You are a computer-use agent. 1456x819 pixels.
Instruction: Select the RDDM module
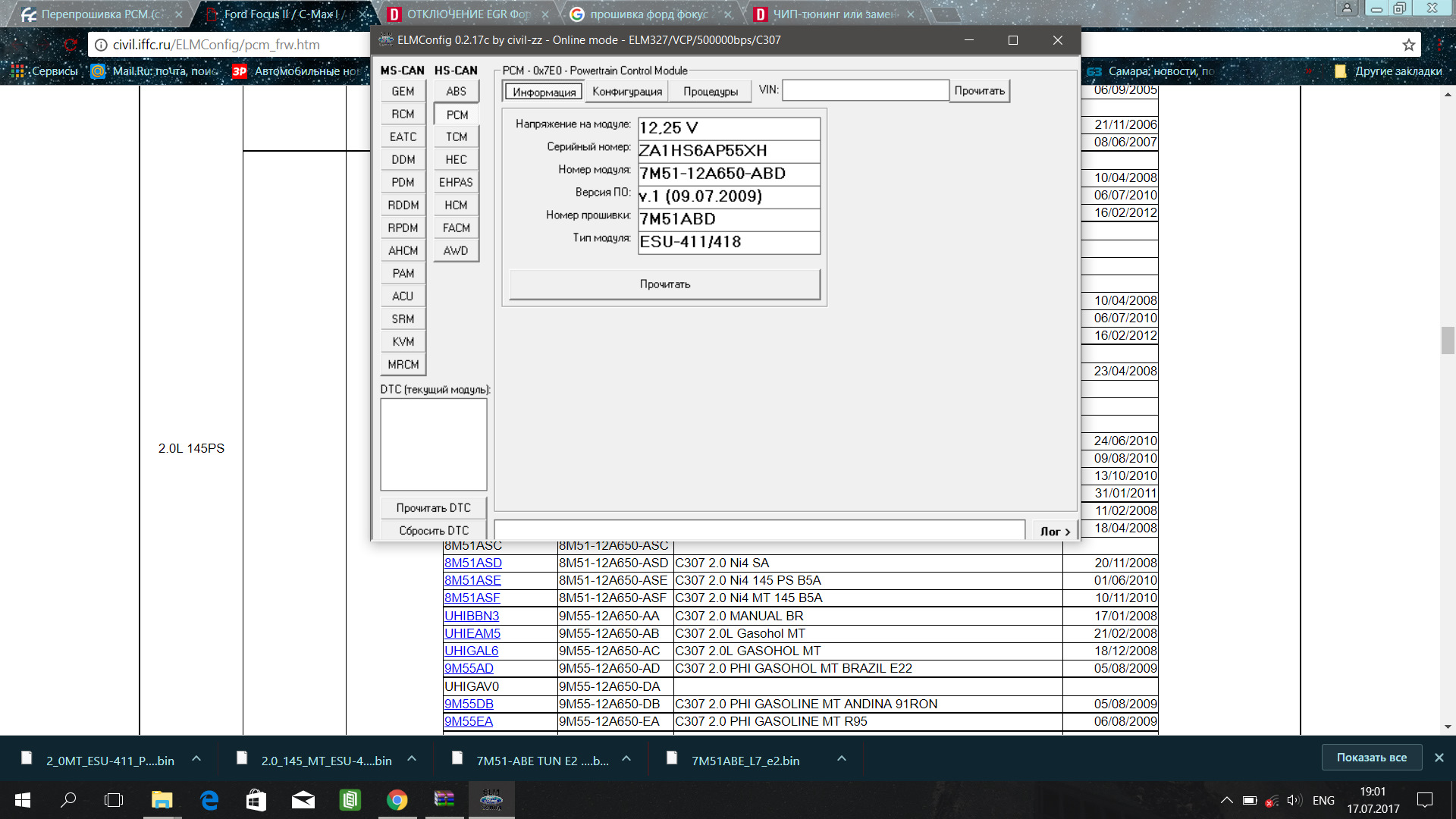tap(403, 205)
